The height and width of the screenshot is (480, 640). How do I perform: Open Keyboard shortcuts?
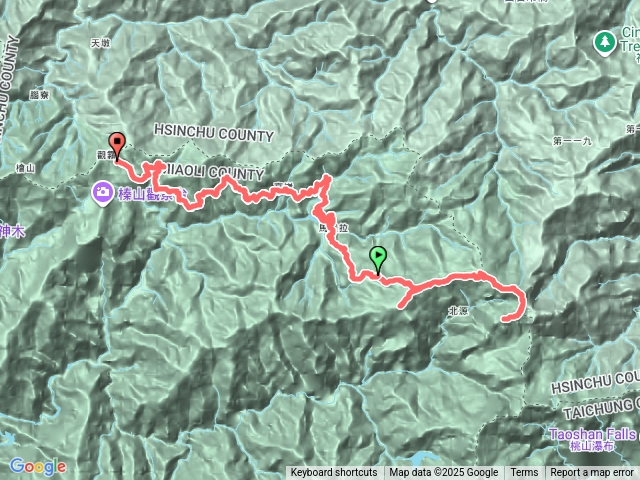[334, 473]
